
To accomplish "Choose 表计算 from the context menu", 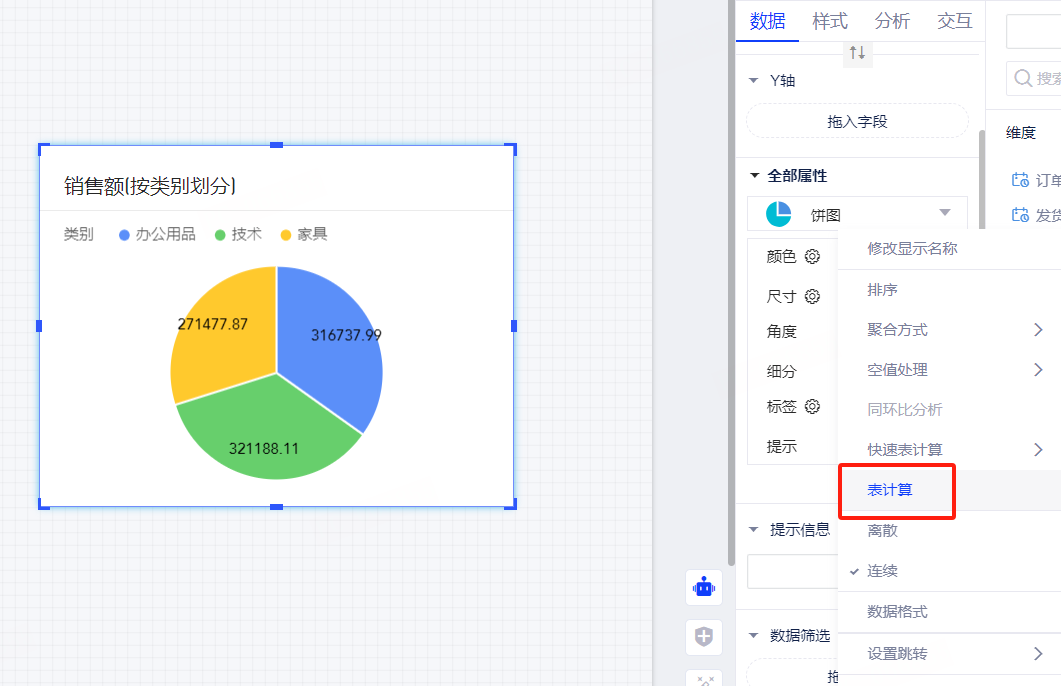I will [x=890, y=490].
